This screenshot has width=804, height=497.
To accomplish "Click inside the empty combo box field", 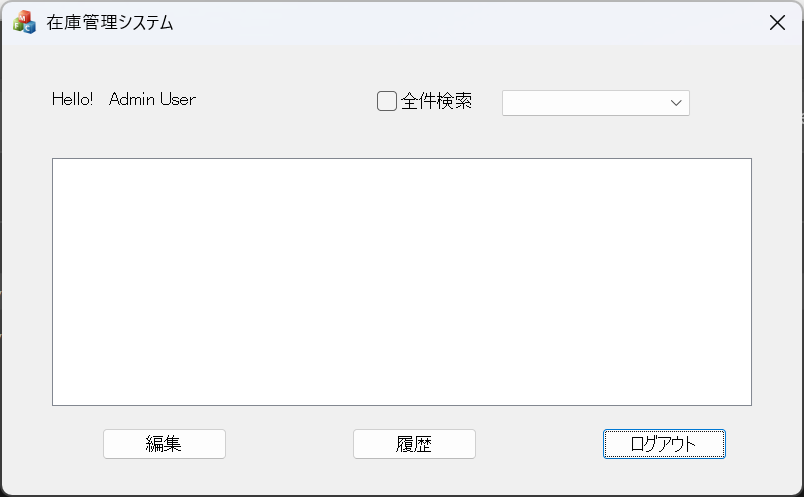I will coord(582,103).
